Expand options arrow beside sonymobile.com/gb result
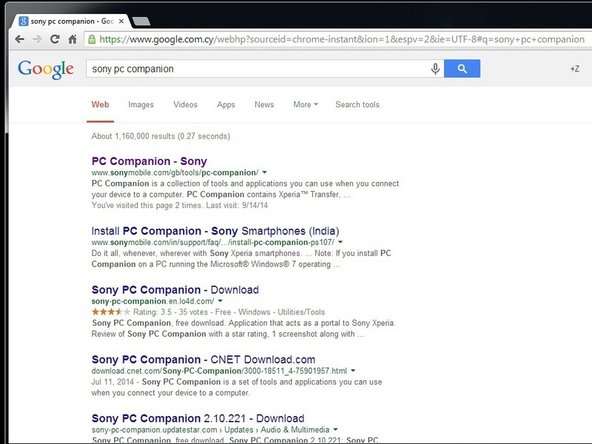 265,172
